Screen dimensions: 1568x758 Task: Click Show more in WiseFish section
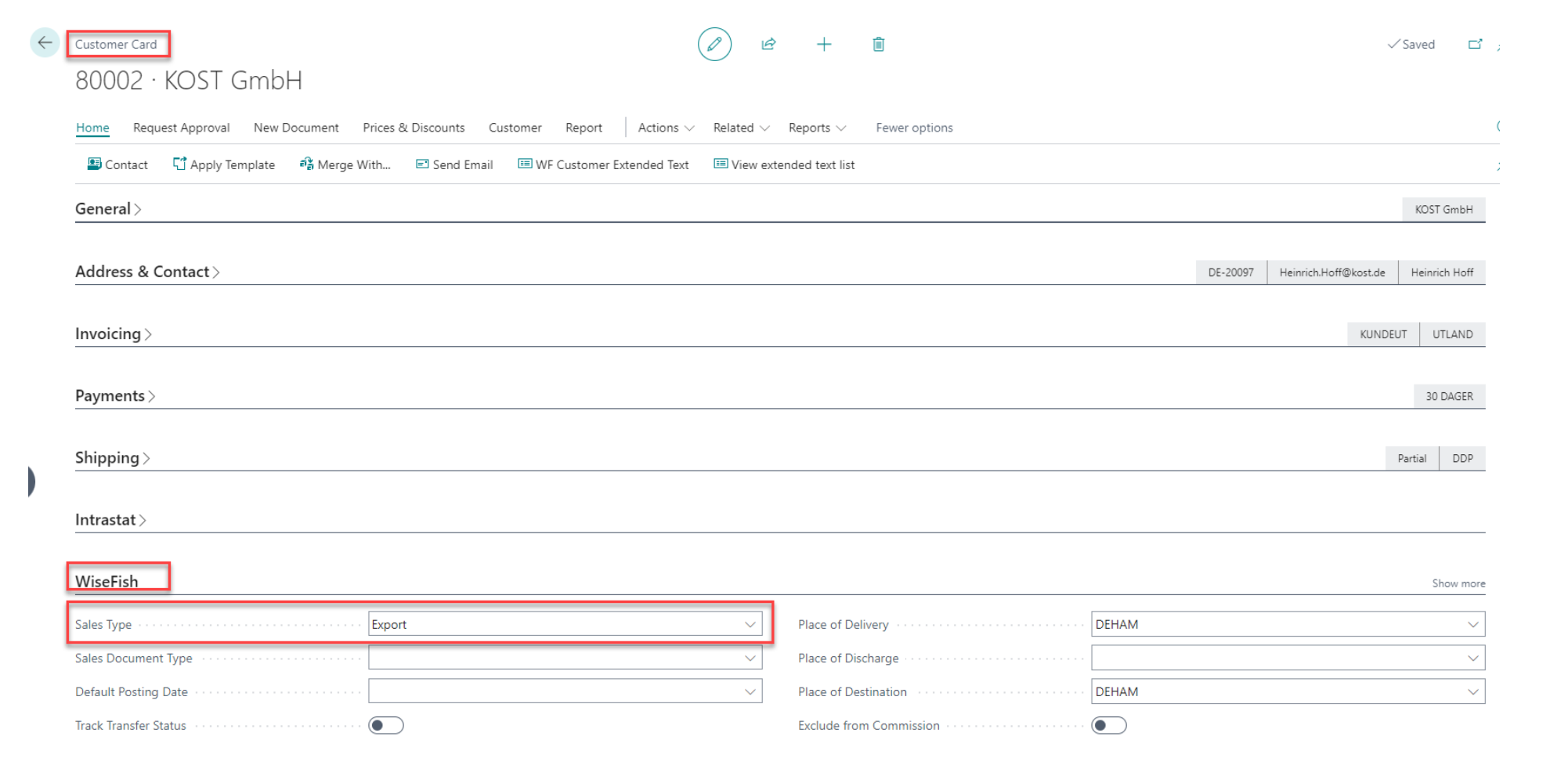(x=1458, y=583)
